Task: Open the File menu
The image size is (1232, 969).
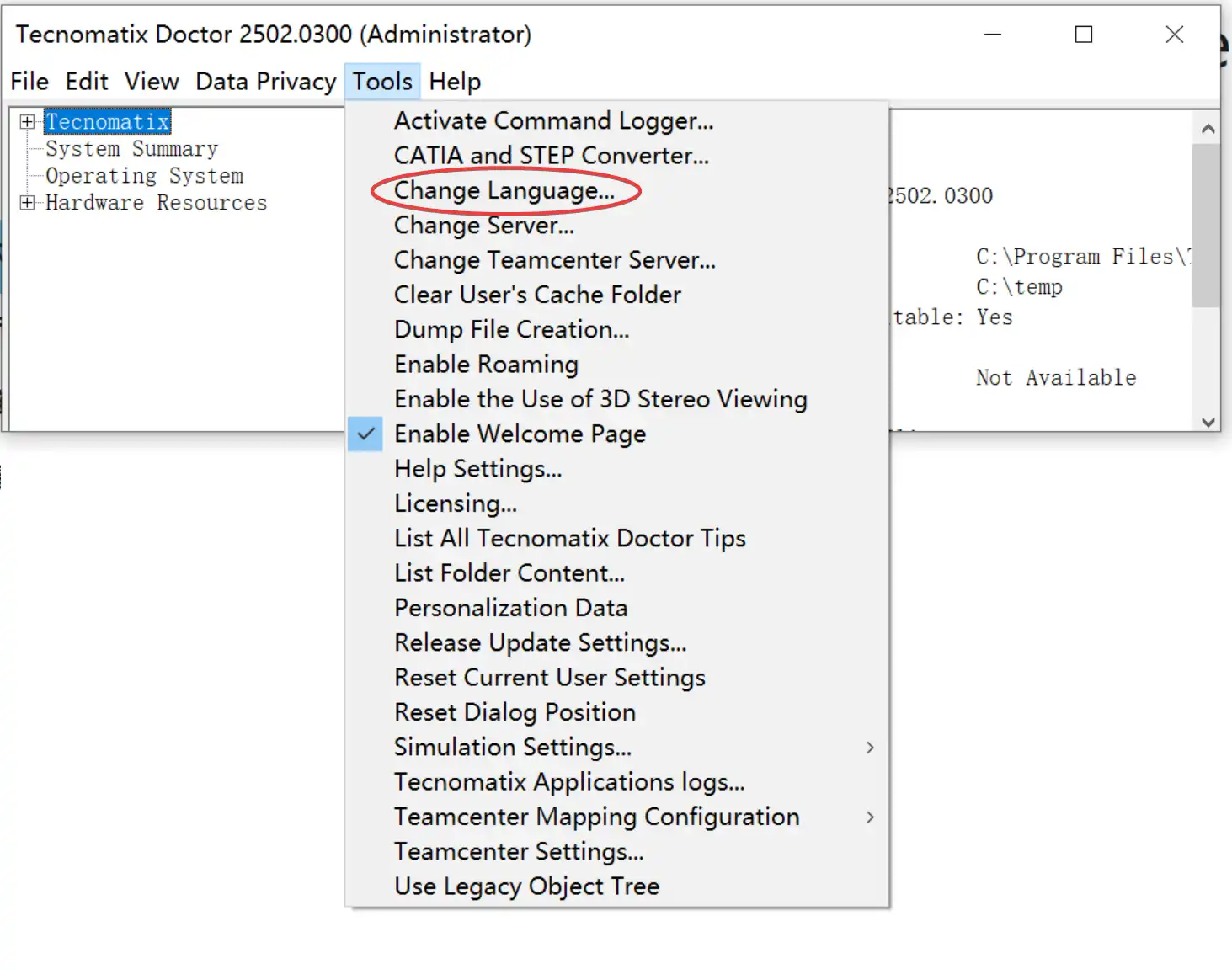Action: tap(29, 82)
